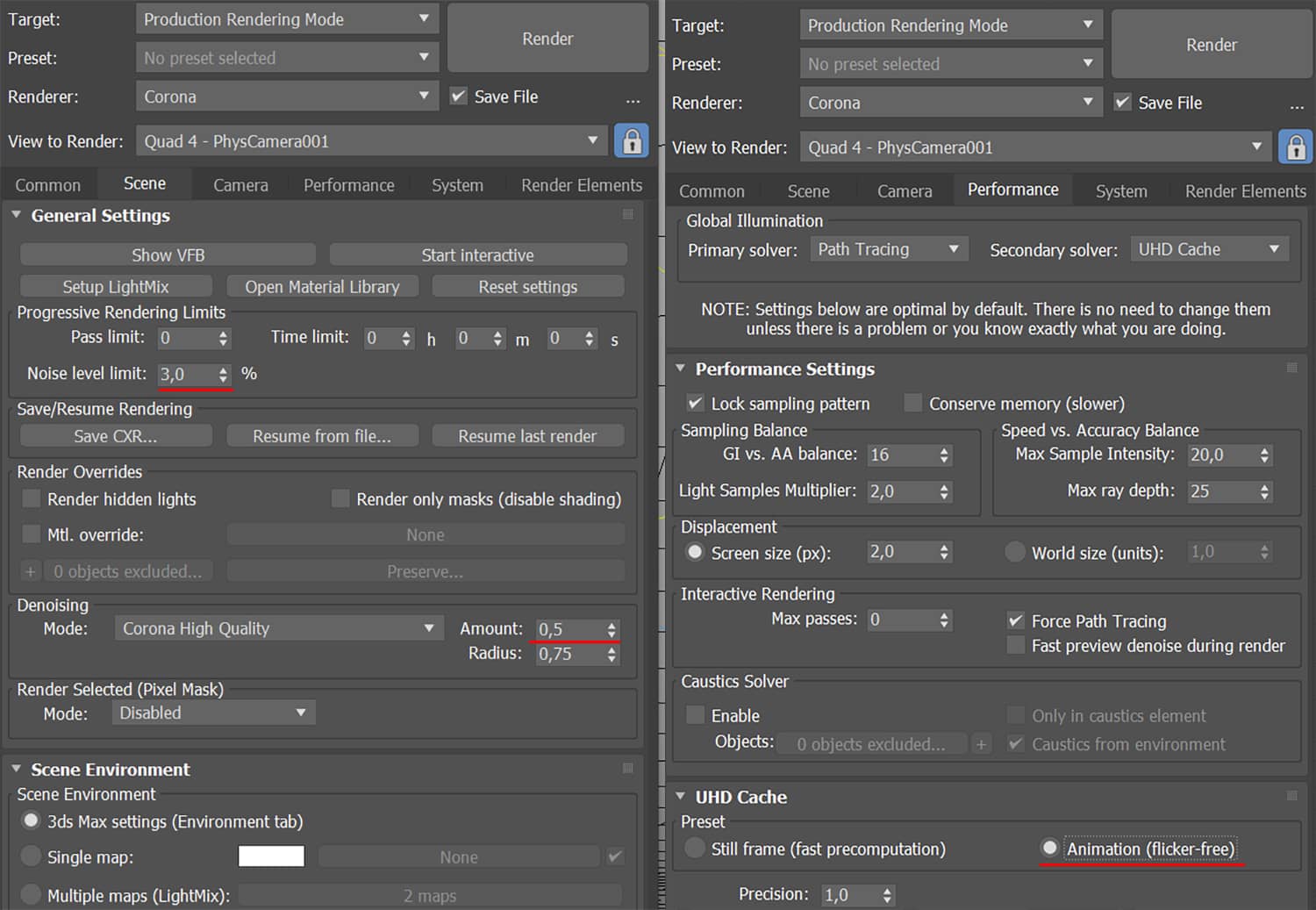Click the Noise level limit input field
The image size is (1316, 910).
(186, 375)
